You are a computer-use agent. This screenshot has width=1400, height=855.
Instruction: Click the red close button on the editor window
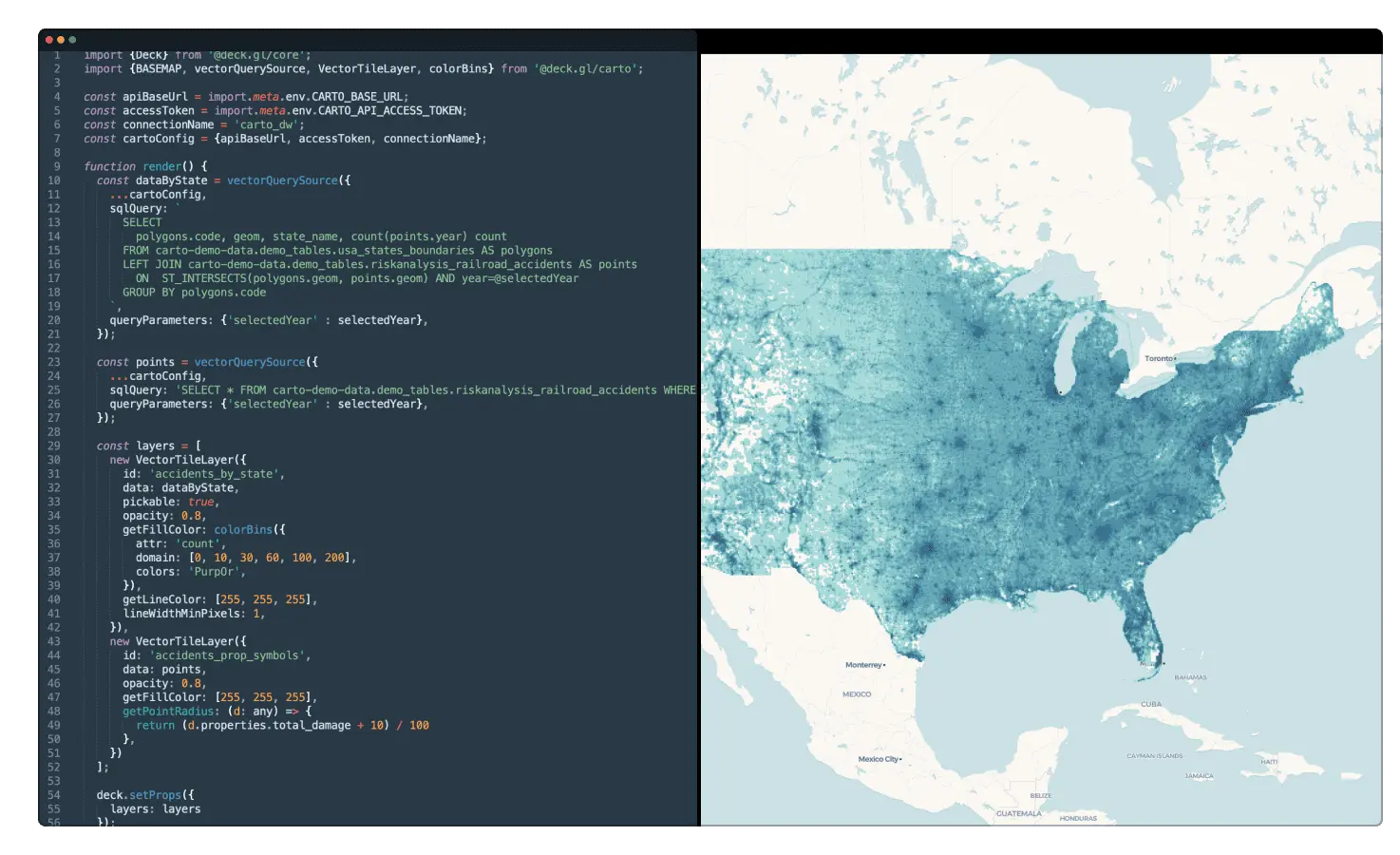[47, 40]
